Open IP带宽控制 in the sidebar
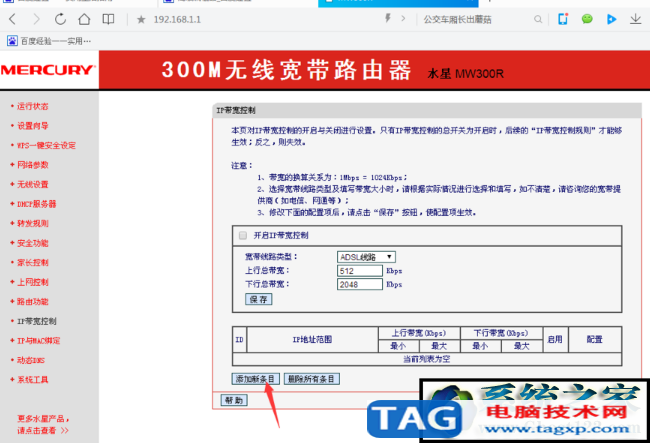The image size is (650, 443). [36, 321]
